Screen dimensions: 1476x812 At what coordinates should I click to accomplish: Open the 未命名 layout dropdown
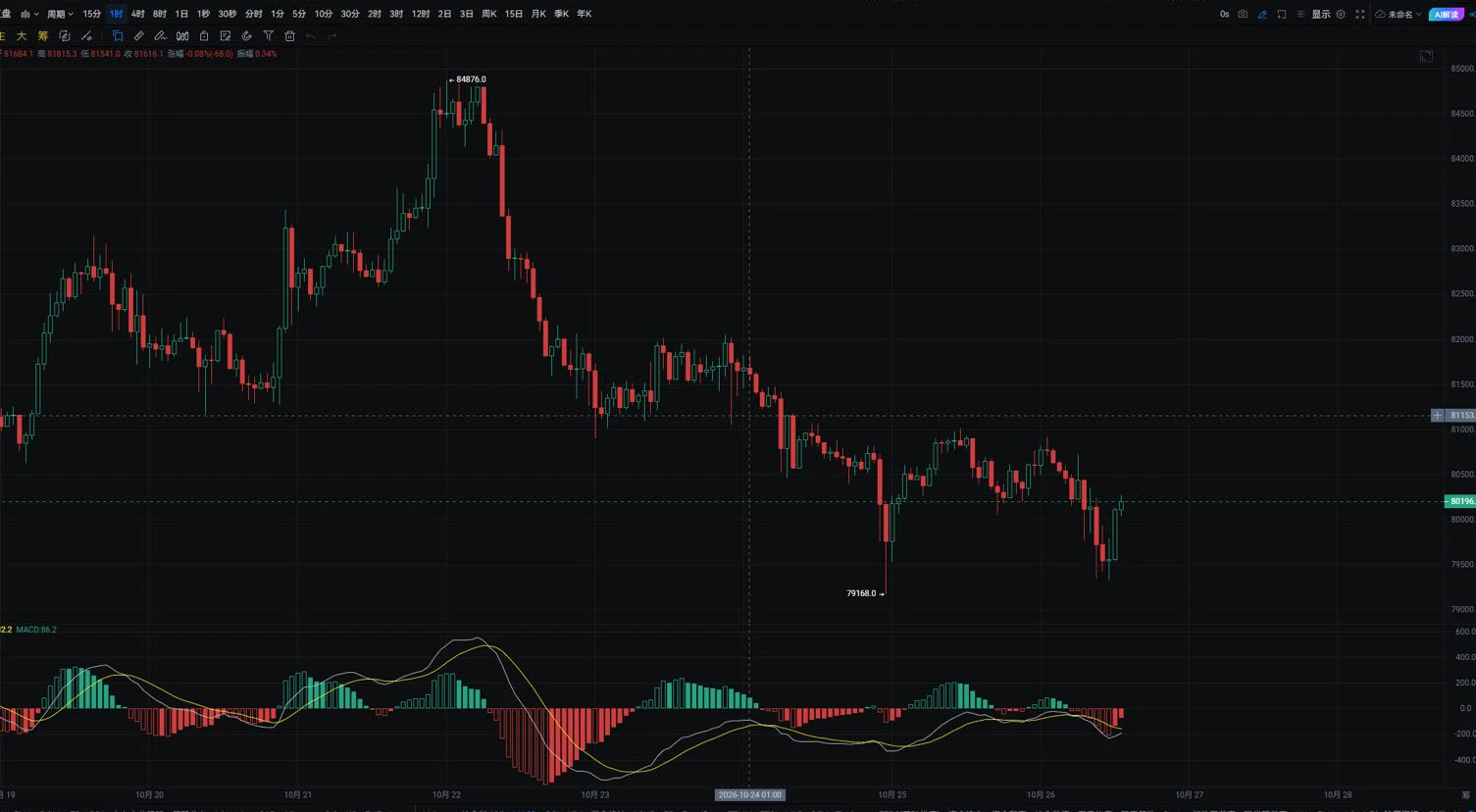(1399, 15)
